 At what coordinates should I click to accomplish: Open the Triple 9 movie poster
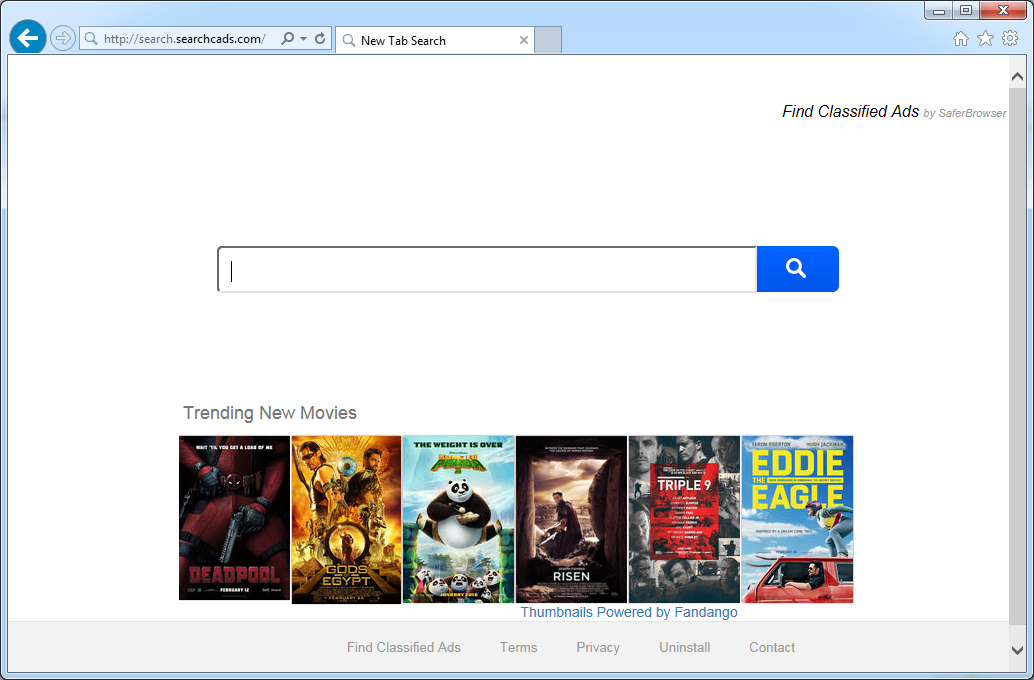(684, 519)
